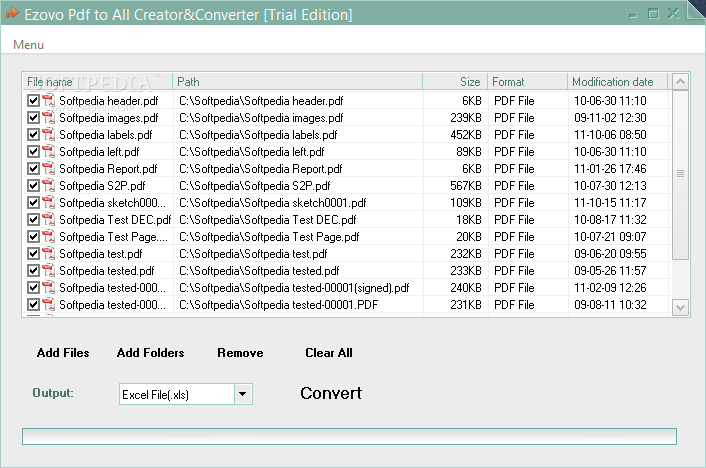The width and height of the screenshot is (706, 468).
Task: Click date 09-11-02 12:30
Action: pos(610,118)
